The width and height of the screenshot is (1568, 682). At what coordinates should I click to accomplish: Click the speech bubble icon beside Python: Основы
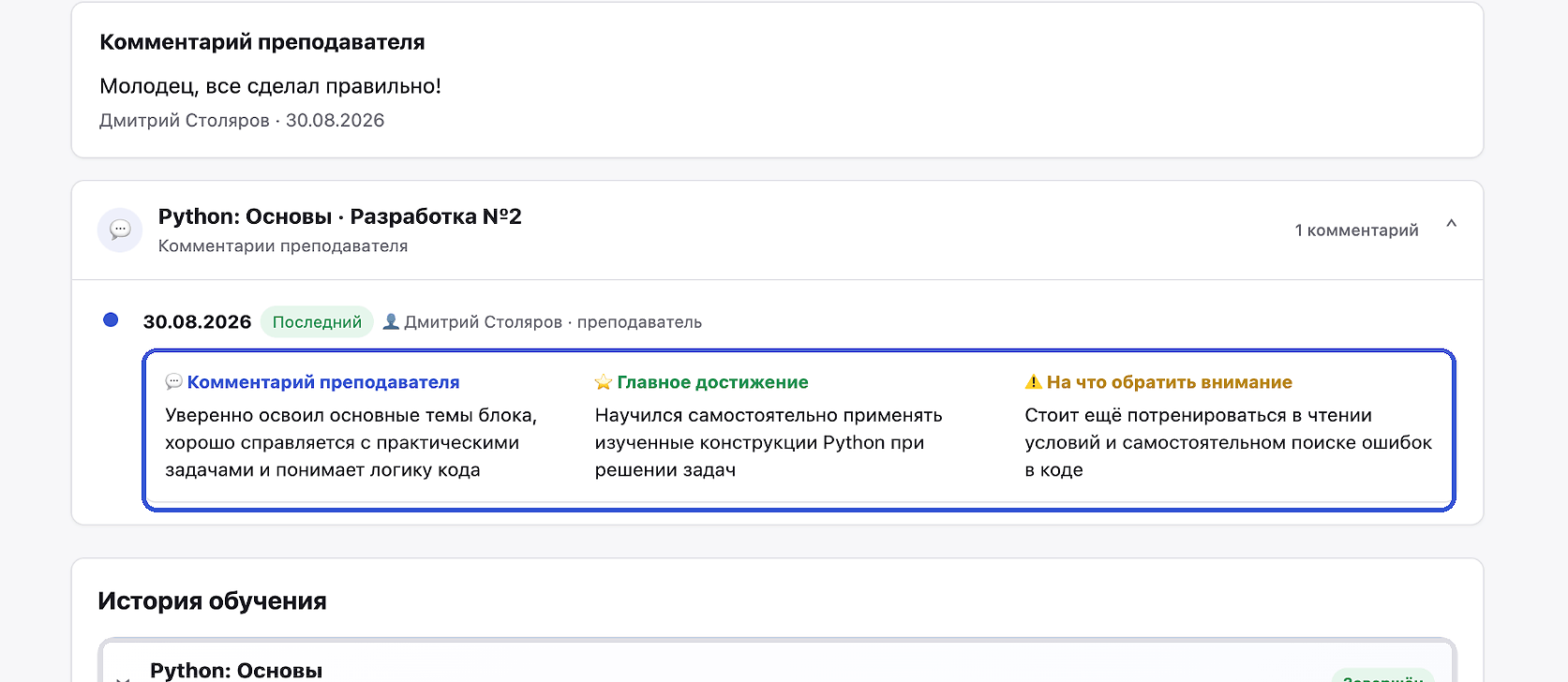pos(120,230)
